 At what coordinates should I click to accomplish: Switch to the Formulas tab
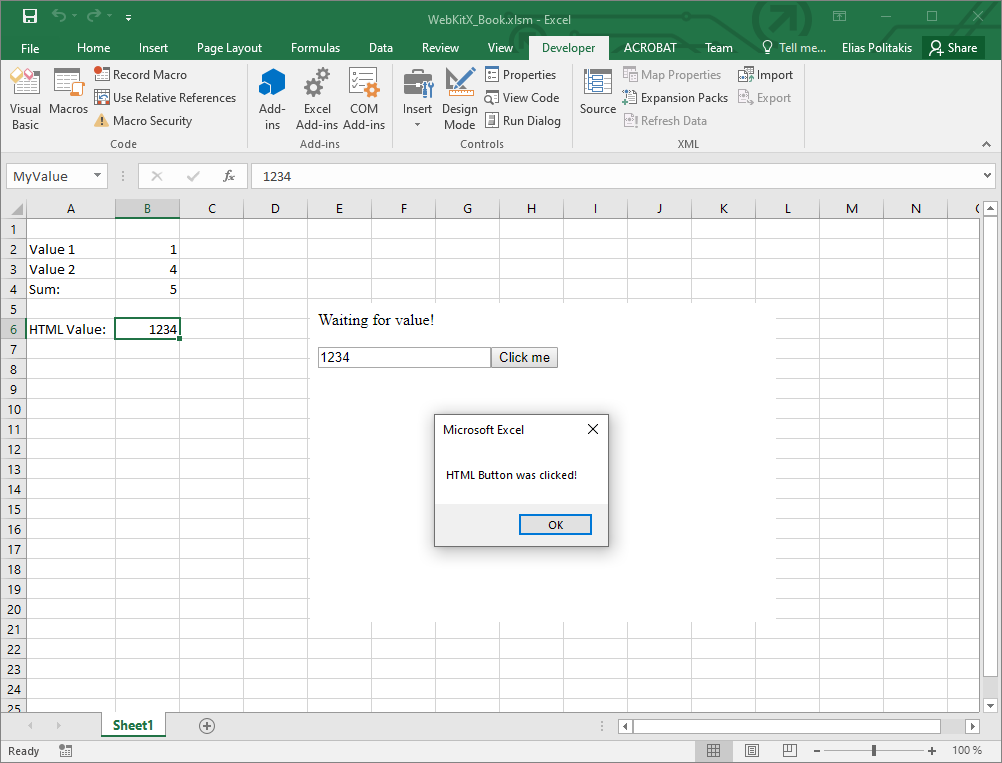(x=315, y=48)
